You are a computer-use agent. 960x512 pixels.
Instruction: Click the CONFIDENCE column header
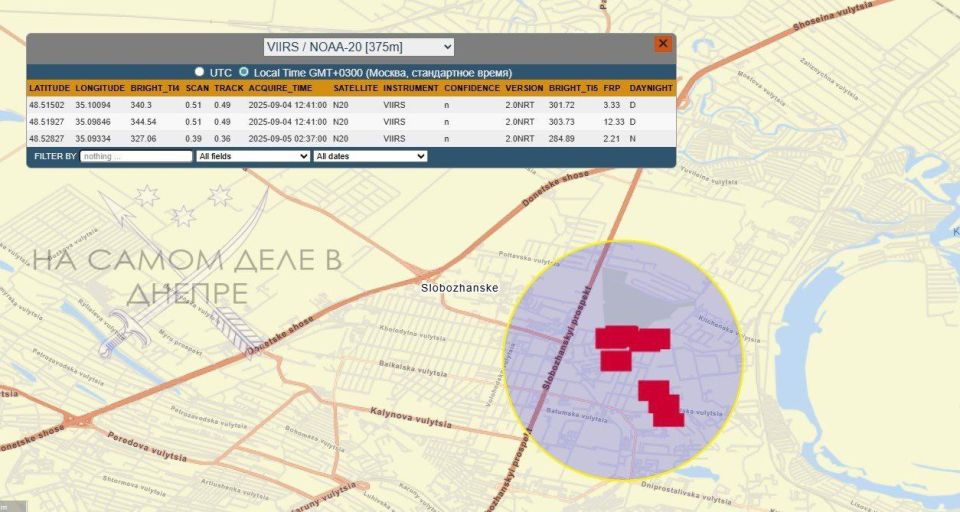[471, 88]
